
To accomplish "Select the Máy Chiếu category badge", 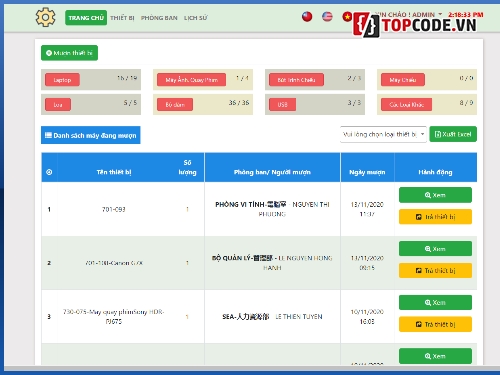I will click(403, 80).
